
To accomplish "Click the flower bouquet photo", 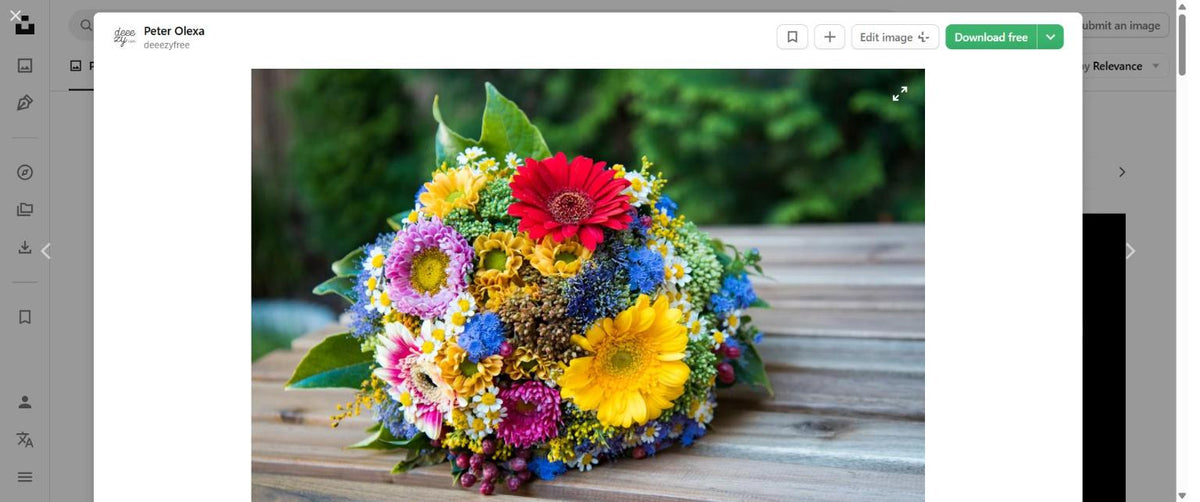I will pyautogui.click(x=588, y=285).
